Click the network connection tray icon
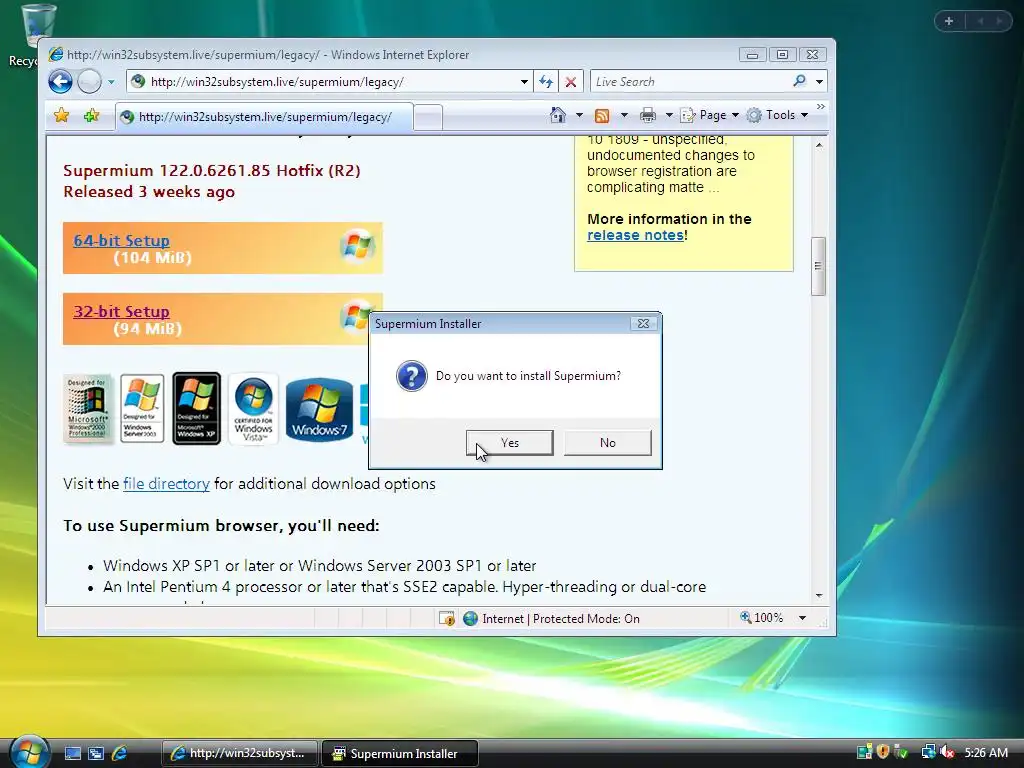 click(927, 752)
